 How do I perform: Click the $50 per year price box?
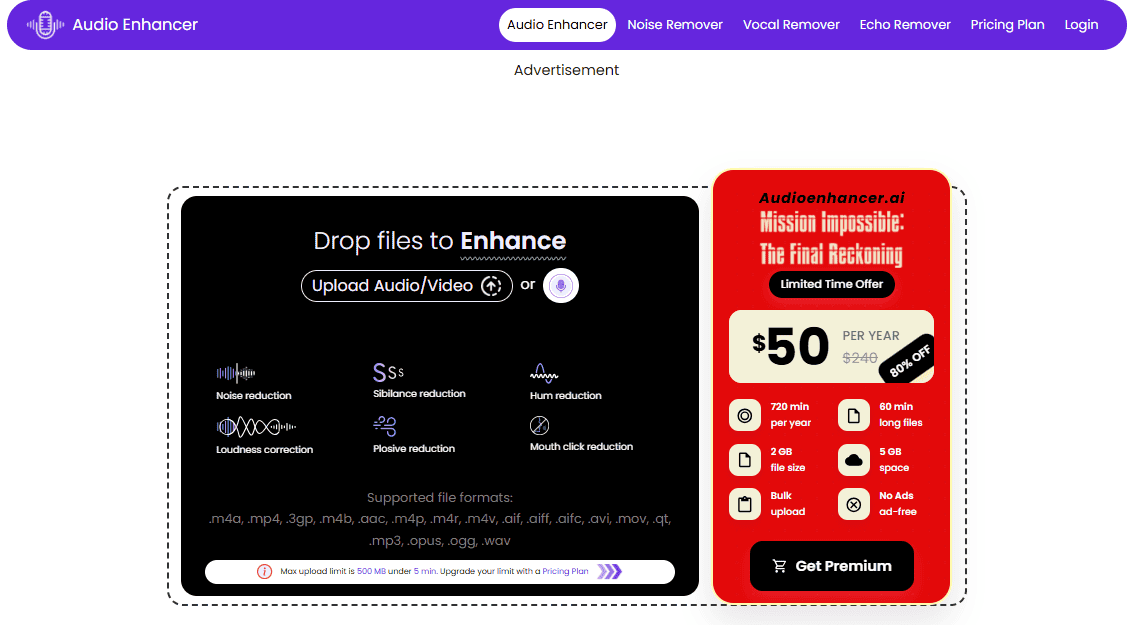point(831,347)
